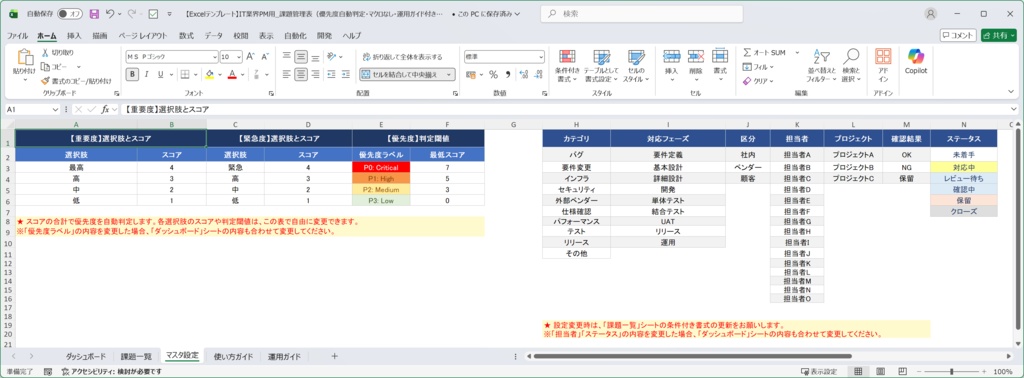The height and width of the screenshot is (378, 1024).
Task: Click the Insert cells icon
Action: 671,57
